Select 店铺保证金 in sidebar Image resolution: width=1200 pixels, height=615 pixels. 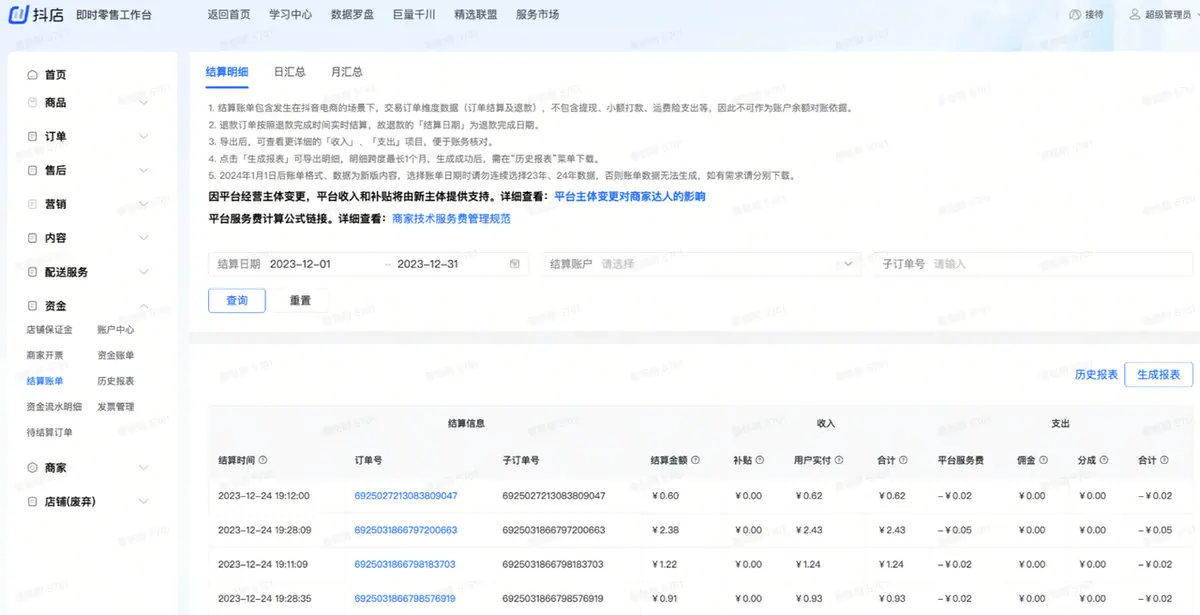coord(49,329)
